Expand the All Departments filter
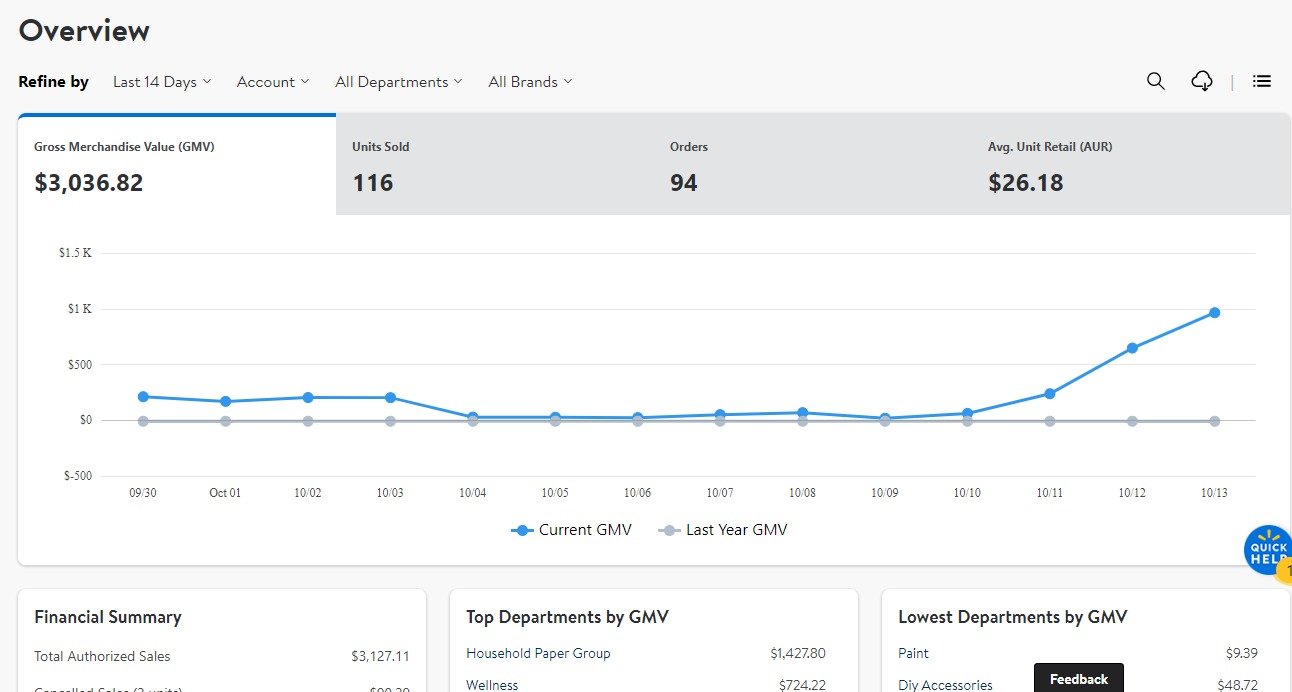This screenshot has height=692, width=1292. point(398,82)
